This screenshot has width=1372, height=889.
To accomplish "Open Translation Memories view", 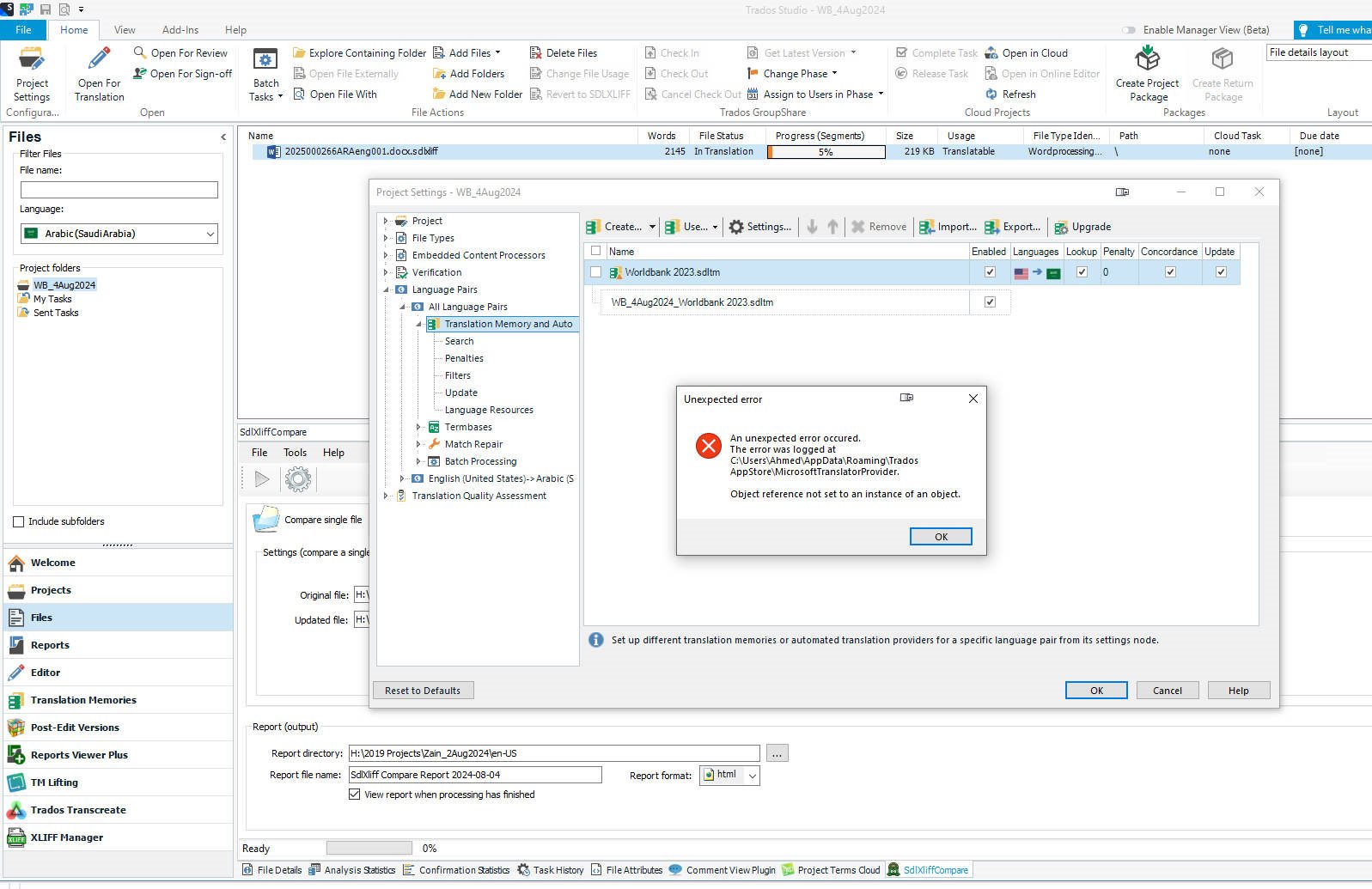I will 119,700.
